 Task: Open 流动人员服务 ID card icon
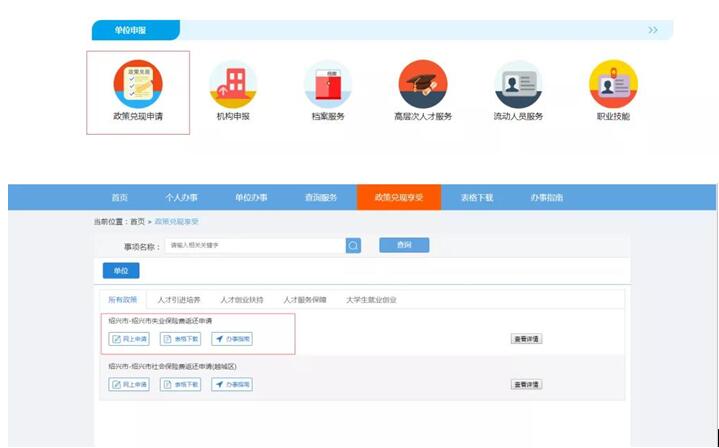click(x=518, y=84)
